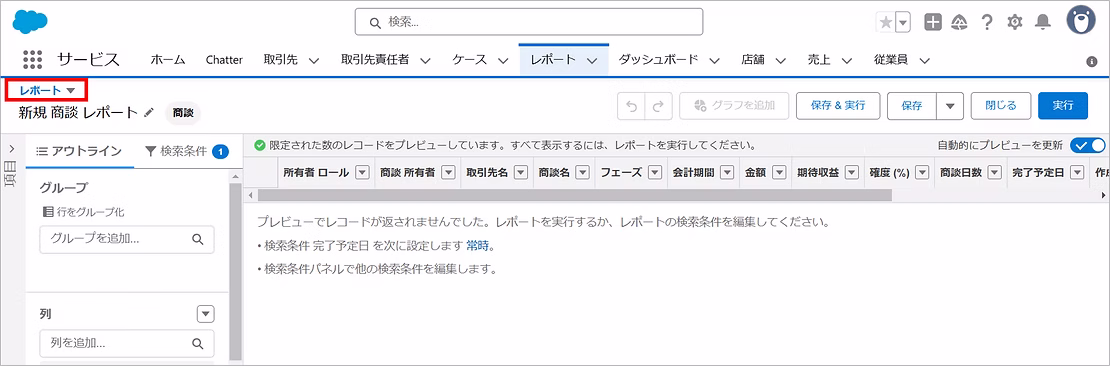Image resolution: width=1110 pixels, height=366 pixels.
Task: Open 取引先名 column menu arrow
Action: click(x=521, y=172)
